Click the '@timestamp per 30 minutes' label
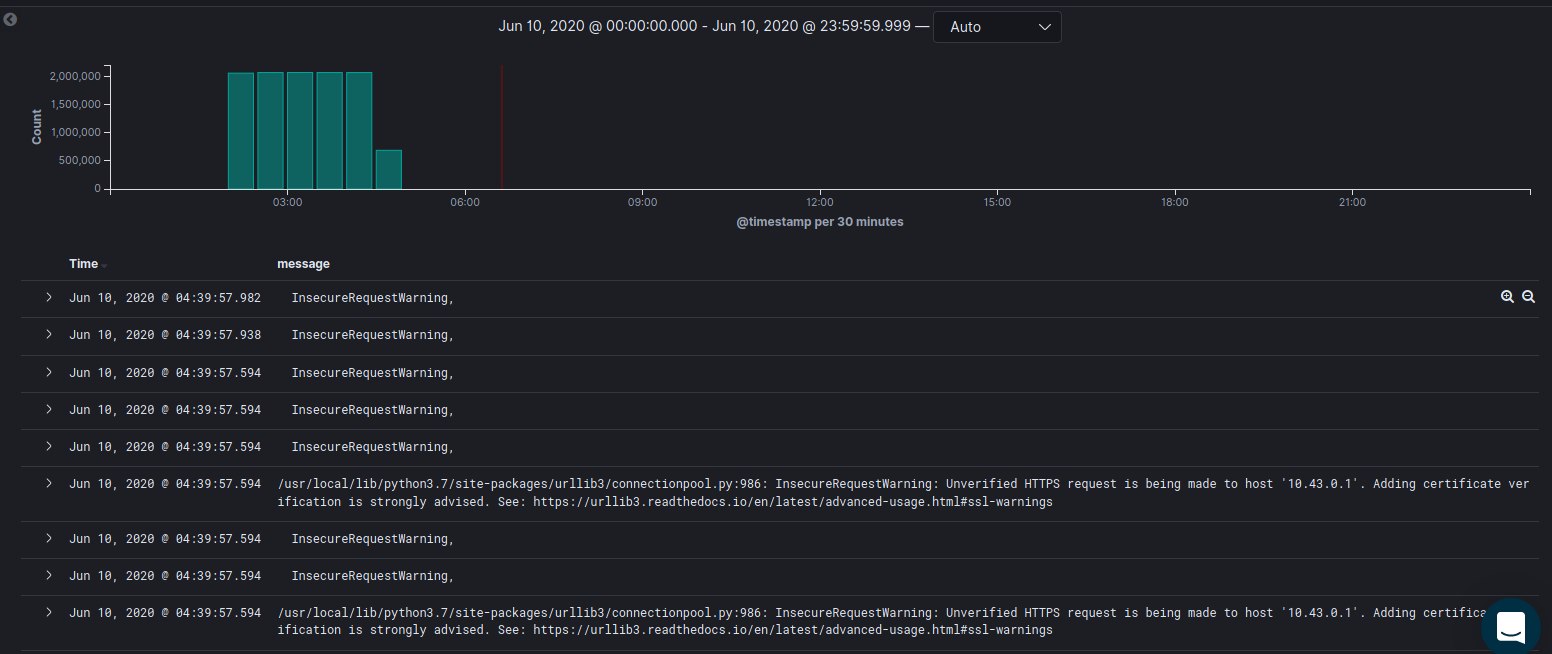The image size is (1552, 654). 820,222
